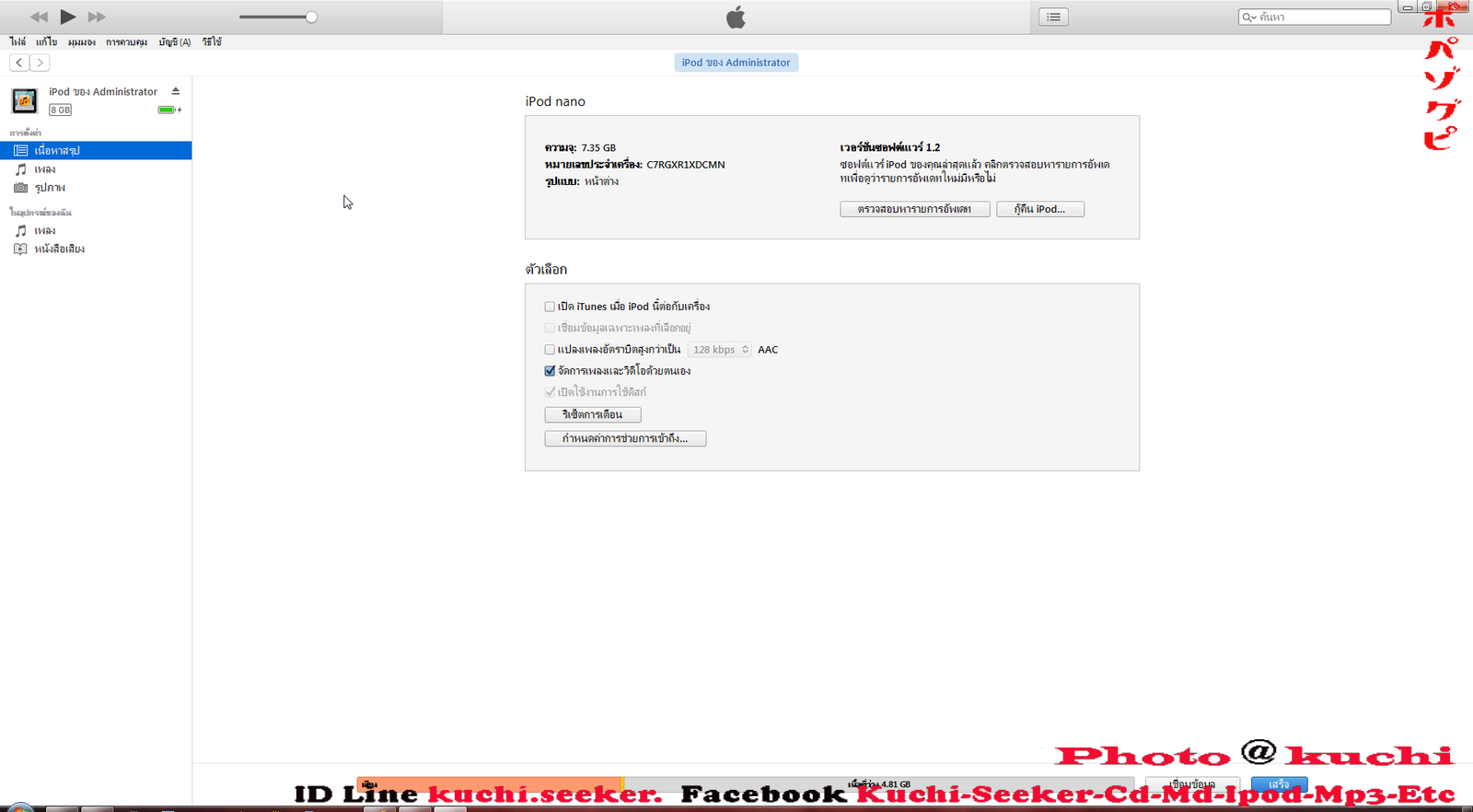This screenshot has height=812, width=1473.
Task: Open หนังสือเสียง (Audiobooks) in the sidebar
Action: (60, 249)
